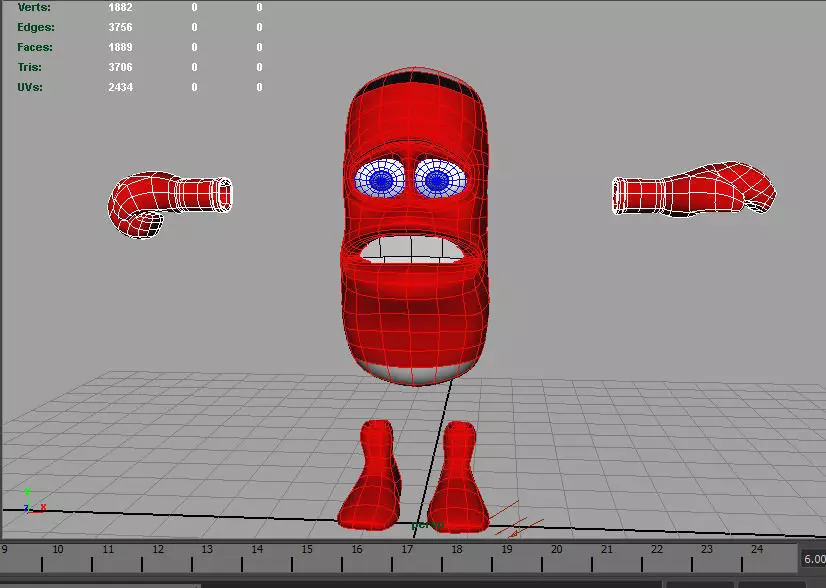The width and height of the screenshot is (826, 588).
Task: Jump to frame 12 on the timeline
Action: pyautogui.click(x=158, y=550)
